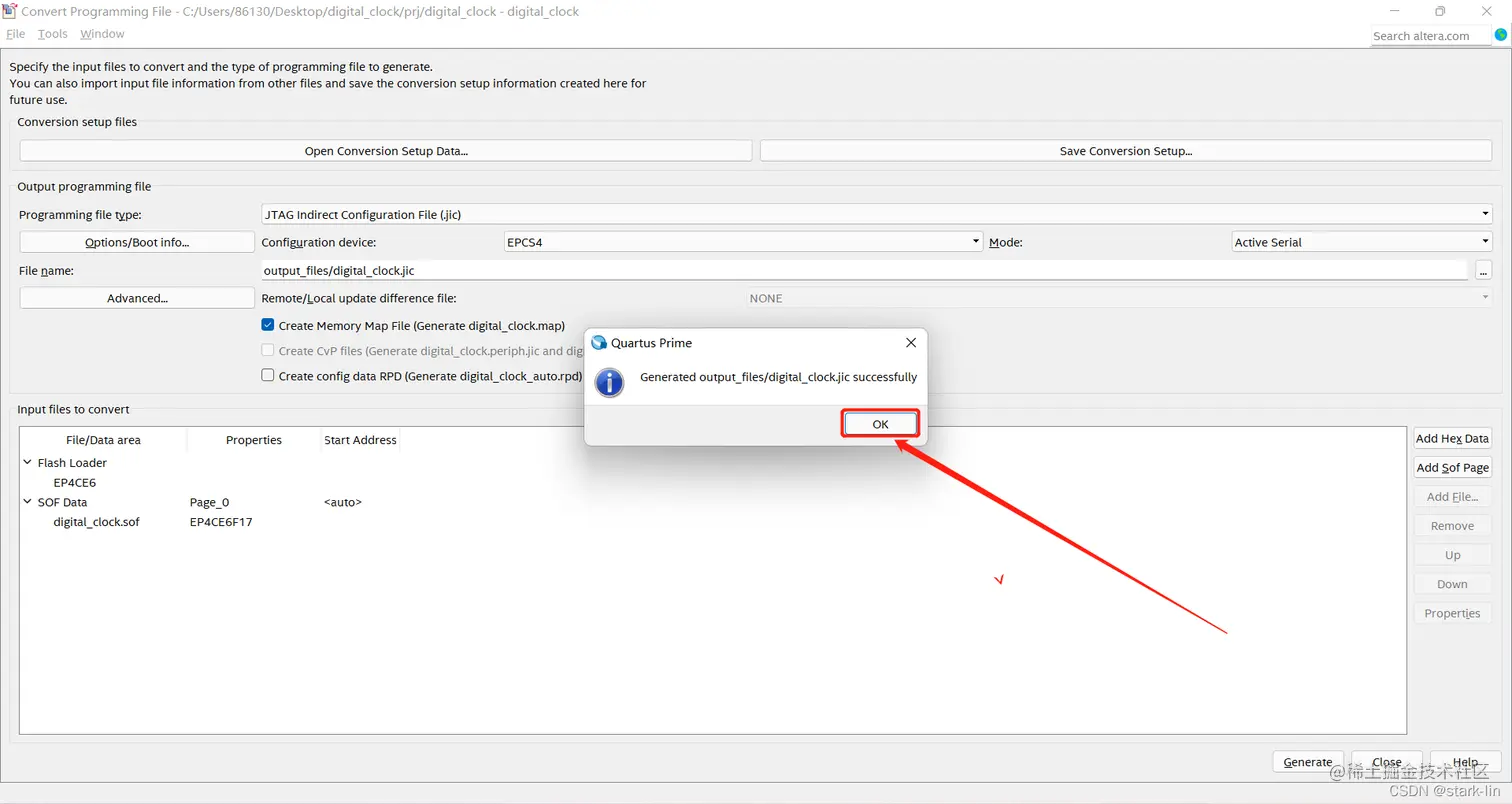Toggle Create Memory Map File checkbox
1512x804 pixels.
pyautogui.click(x=268, y=325)
